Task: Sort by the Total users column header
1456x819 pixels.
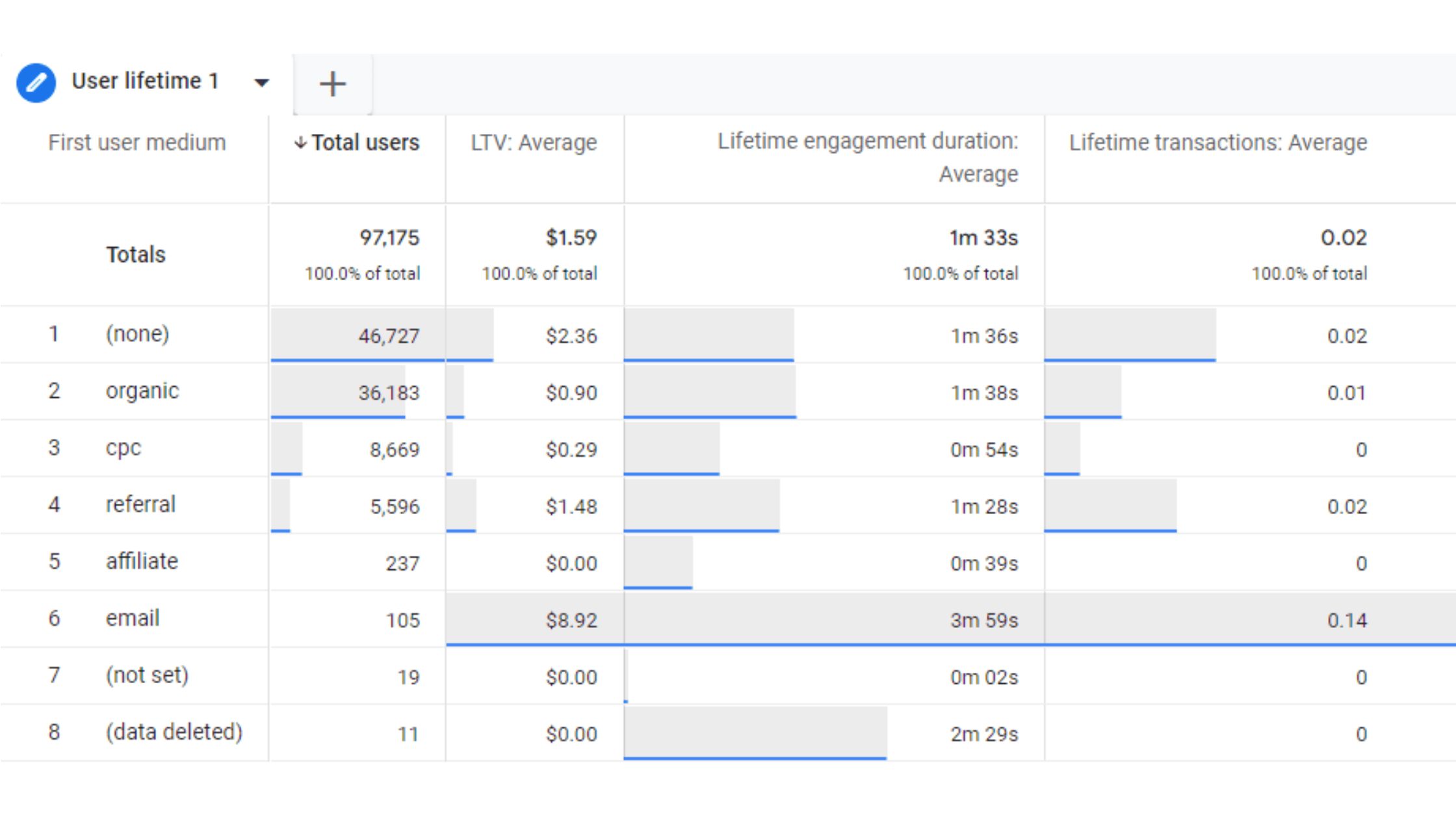Action: pos(365,142)
